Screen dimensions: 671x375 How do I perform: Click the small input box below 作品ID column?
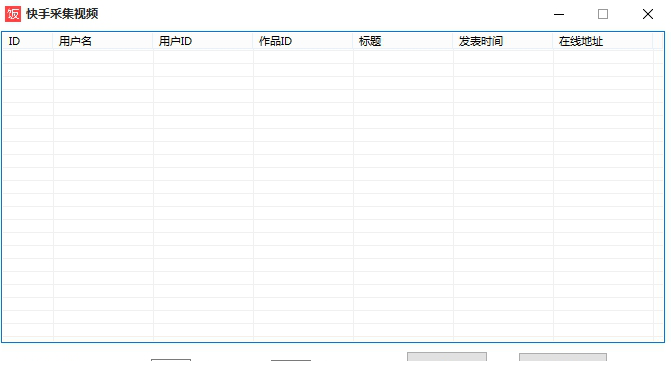pos(291,360)
